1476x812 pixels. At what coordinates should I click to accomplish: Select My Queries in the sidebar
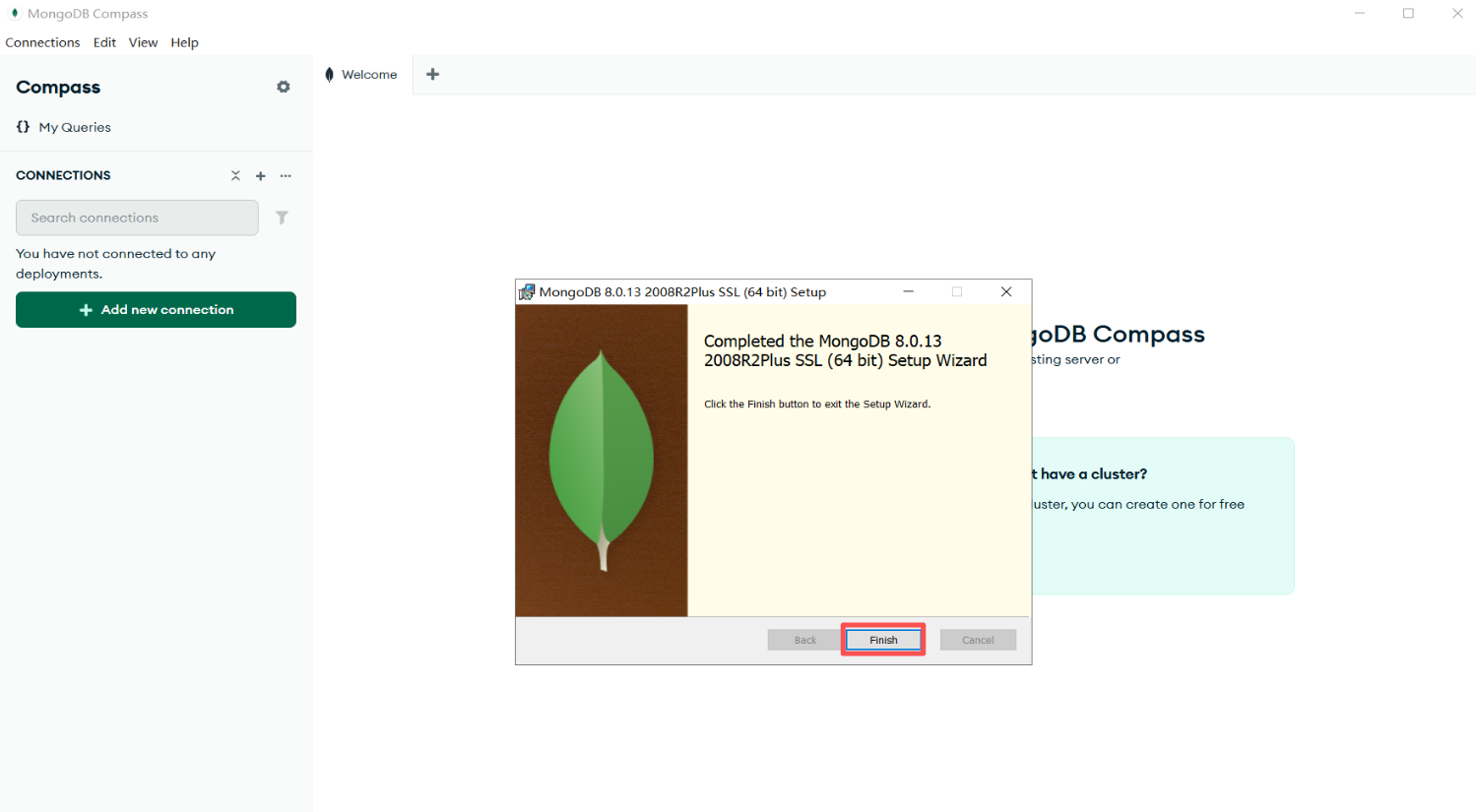(75, 127)
